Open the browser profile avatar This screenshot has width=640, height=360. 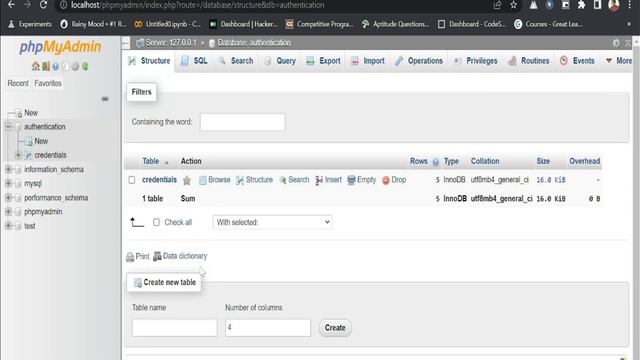[613, 5]
